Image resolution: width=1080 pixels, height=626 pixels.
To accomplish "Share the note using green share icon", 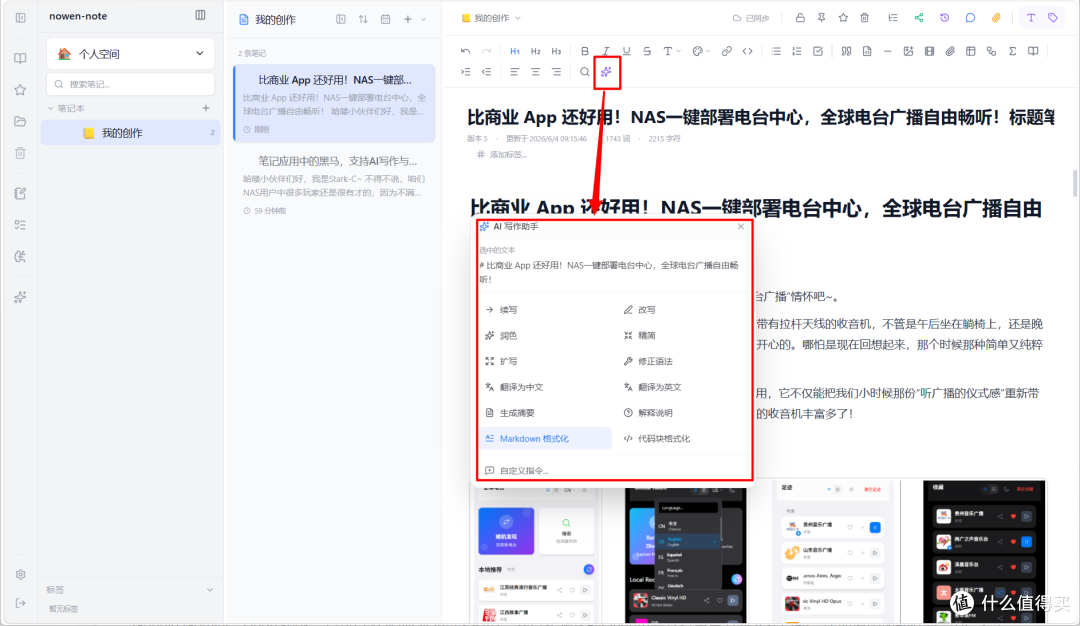I will (x=919, y=18).
